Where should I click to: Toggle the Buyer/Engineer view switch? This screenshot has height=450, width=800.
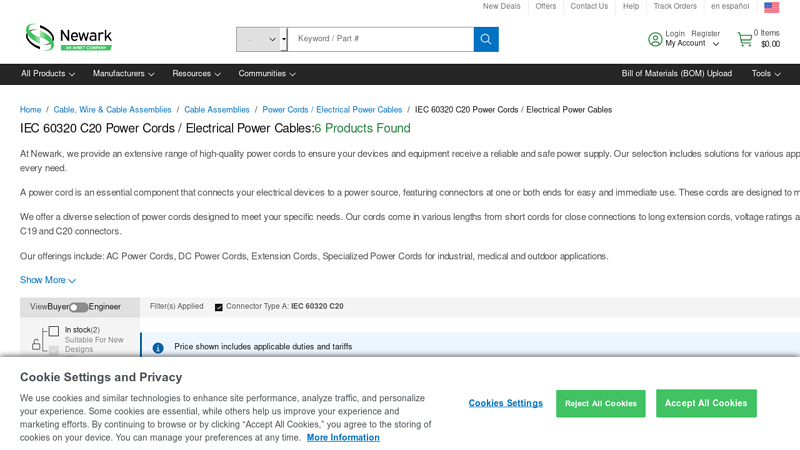tap(78, 307)
